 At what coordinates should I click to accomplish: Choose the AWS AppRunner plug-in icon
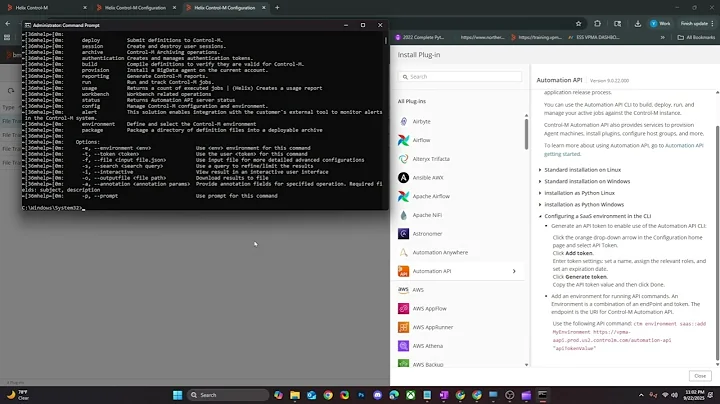click(x=403, y=327)
